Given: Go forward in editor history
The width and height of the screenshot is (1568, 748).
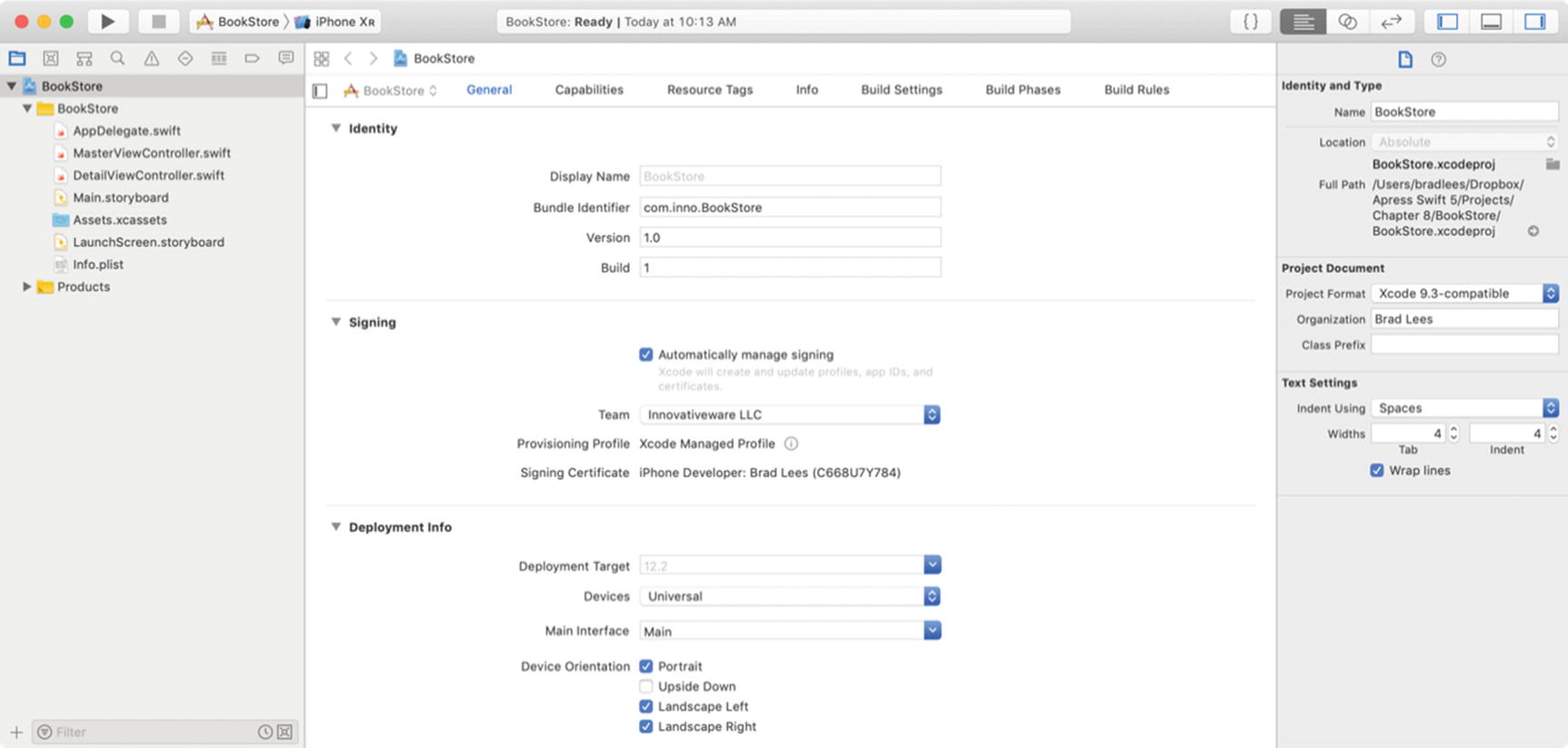Looking at the screenshot, I should tap(373, 58).
